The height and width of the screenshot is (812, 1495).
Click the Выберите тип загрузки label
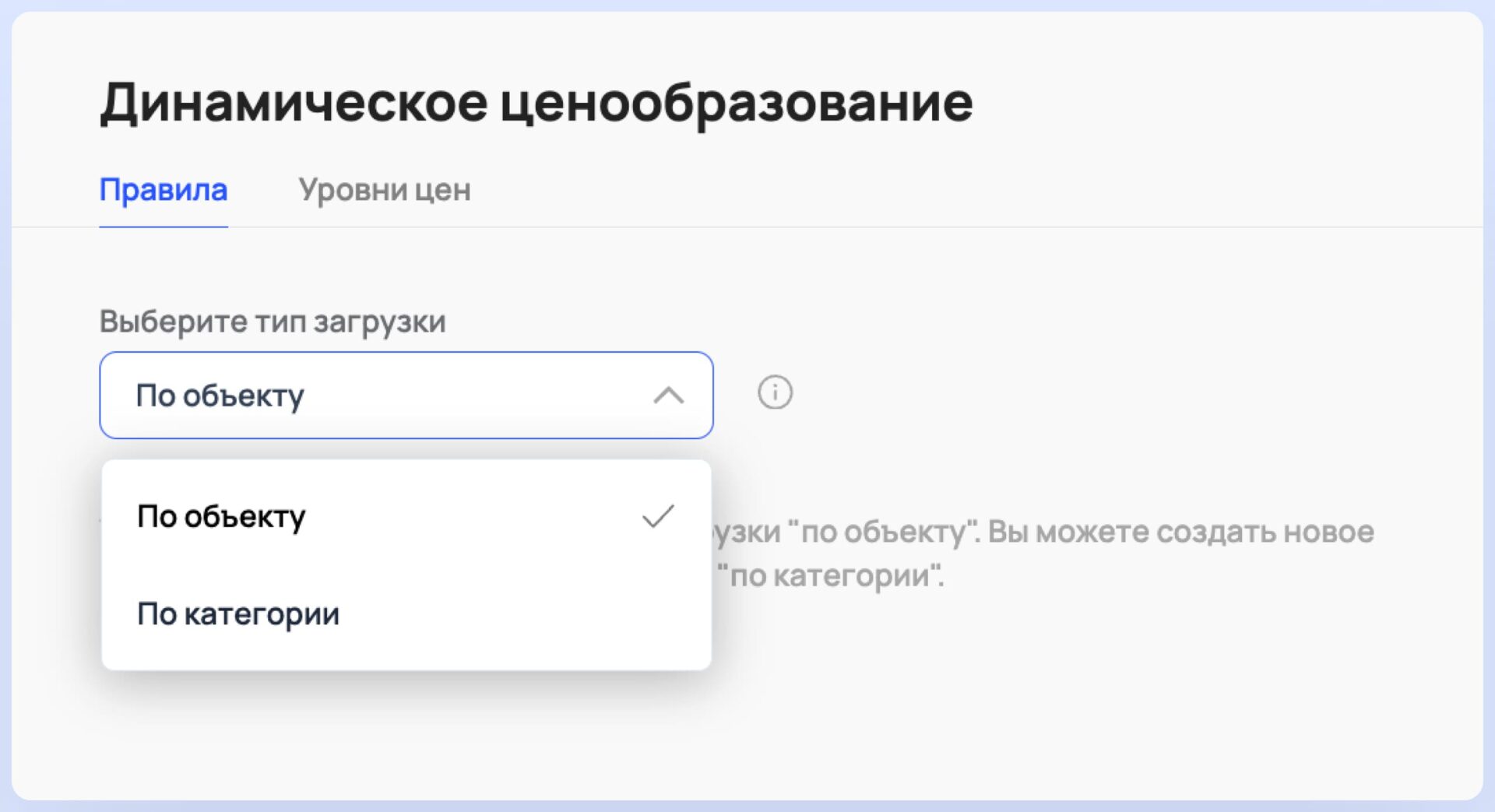point(273,322)
